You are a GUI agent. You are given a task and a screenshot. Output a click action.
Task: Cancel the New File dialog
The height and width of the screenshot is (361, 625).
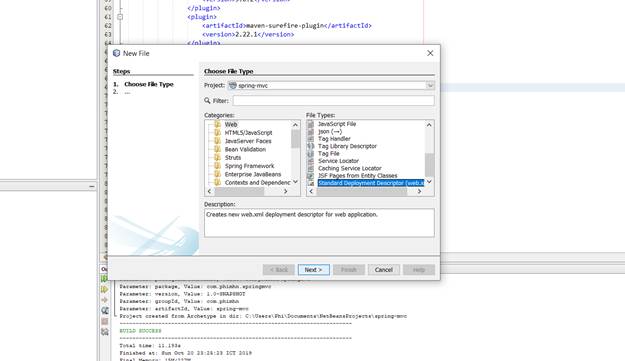pyautogui.click(x=383, y=270)
